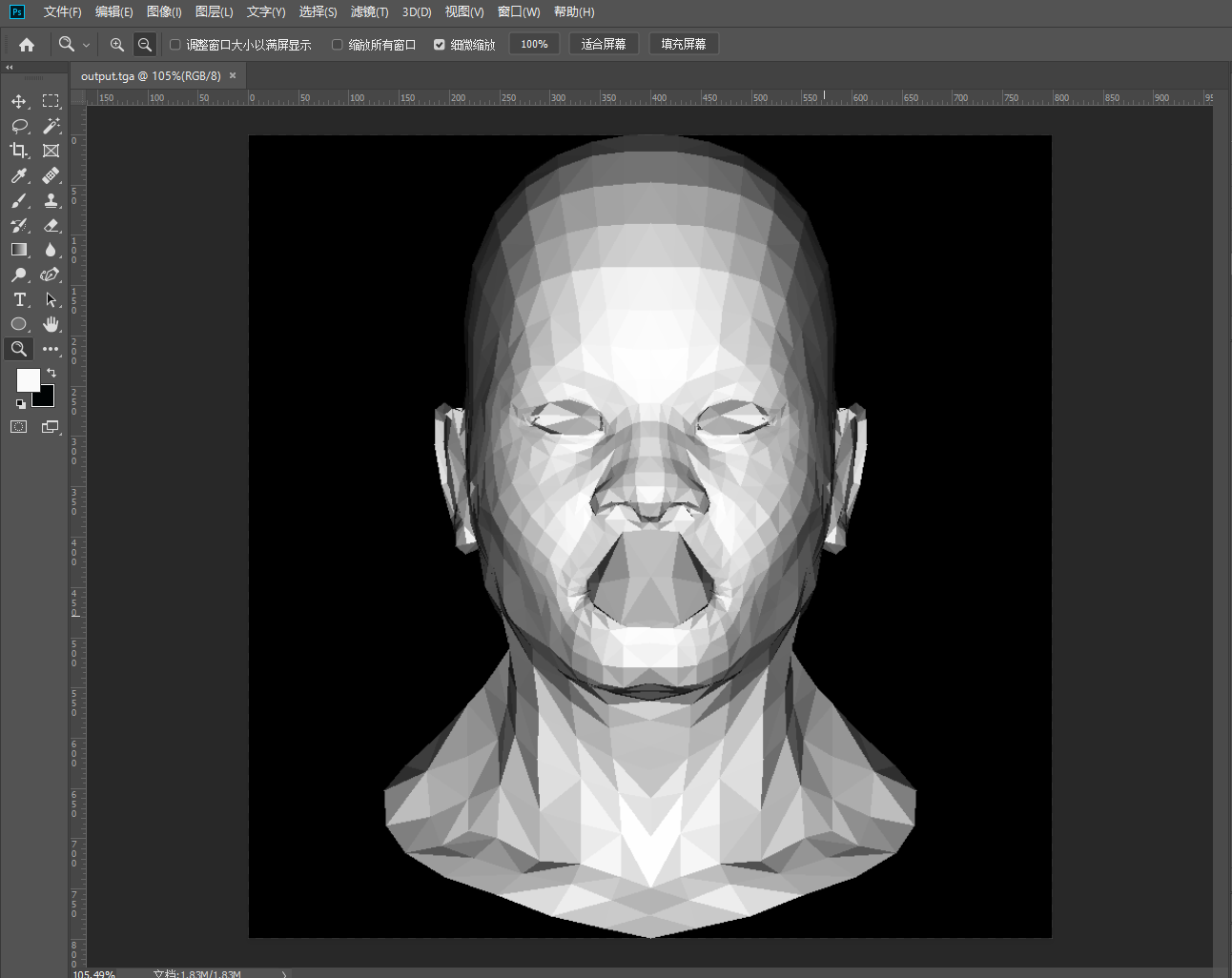The width and height of the screenshot is (1232, 978).
Task: Open the 帮助(H) menu
Action: coord(574,12)
